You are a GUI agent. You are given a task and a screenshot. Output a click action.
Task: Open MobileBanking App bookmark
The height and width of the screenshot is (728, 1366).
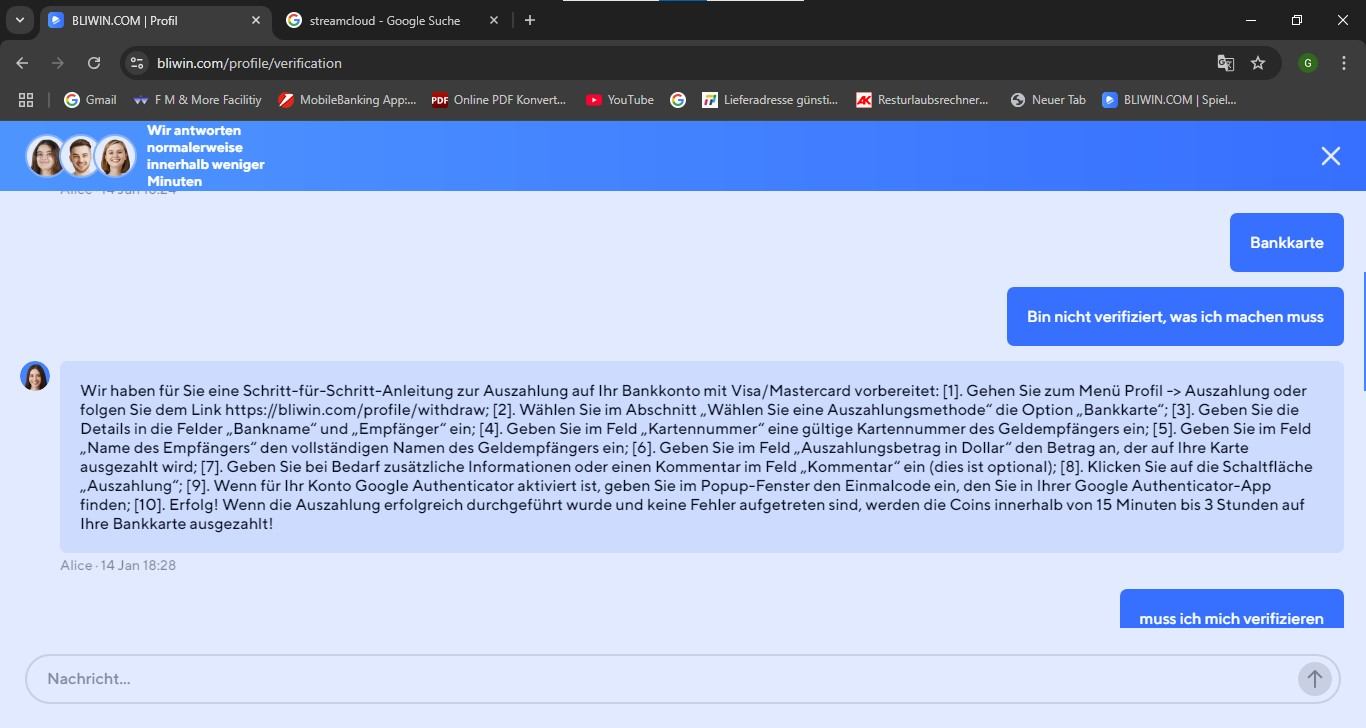pos(347,100)
